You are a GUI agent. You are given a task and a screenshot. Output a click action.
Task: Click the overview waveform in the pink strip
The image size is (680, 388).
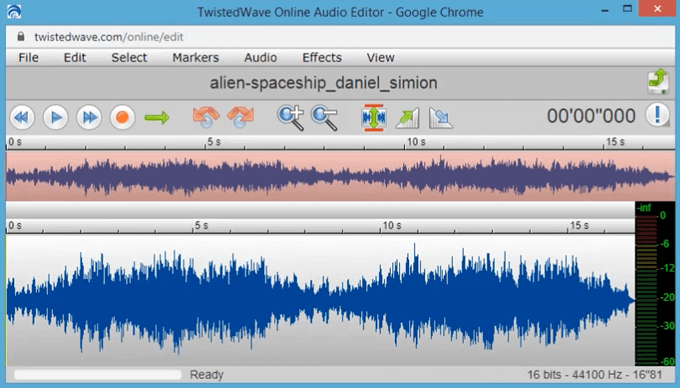click(340, 176)
